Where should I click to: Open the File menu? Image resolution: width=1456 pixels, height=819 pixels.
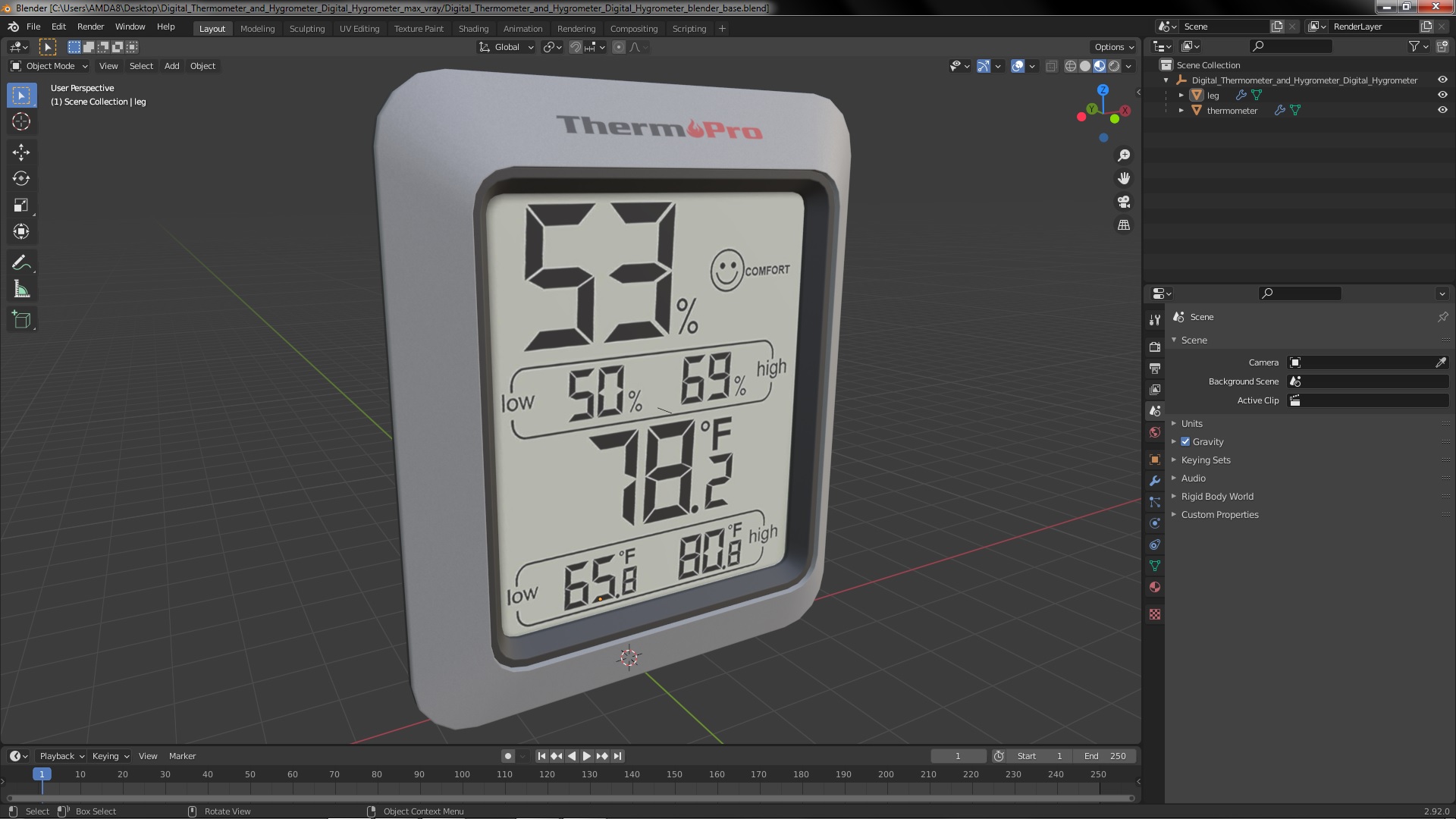click(33, 27)
